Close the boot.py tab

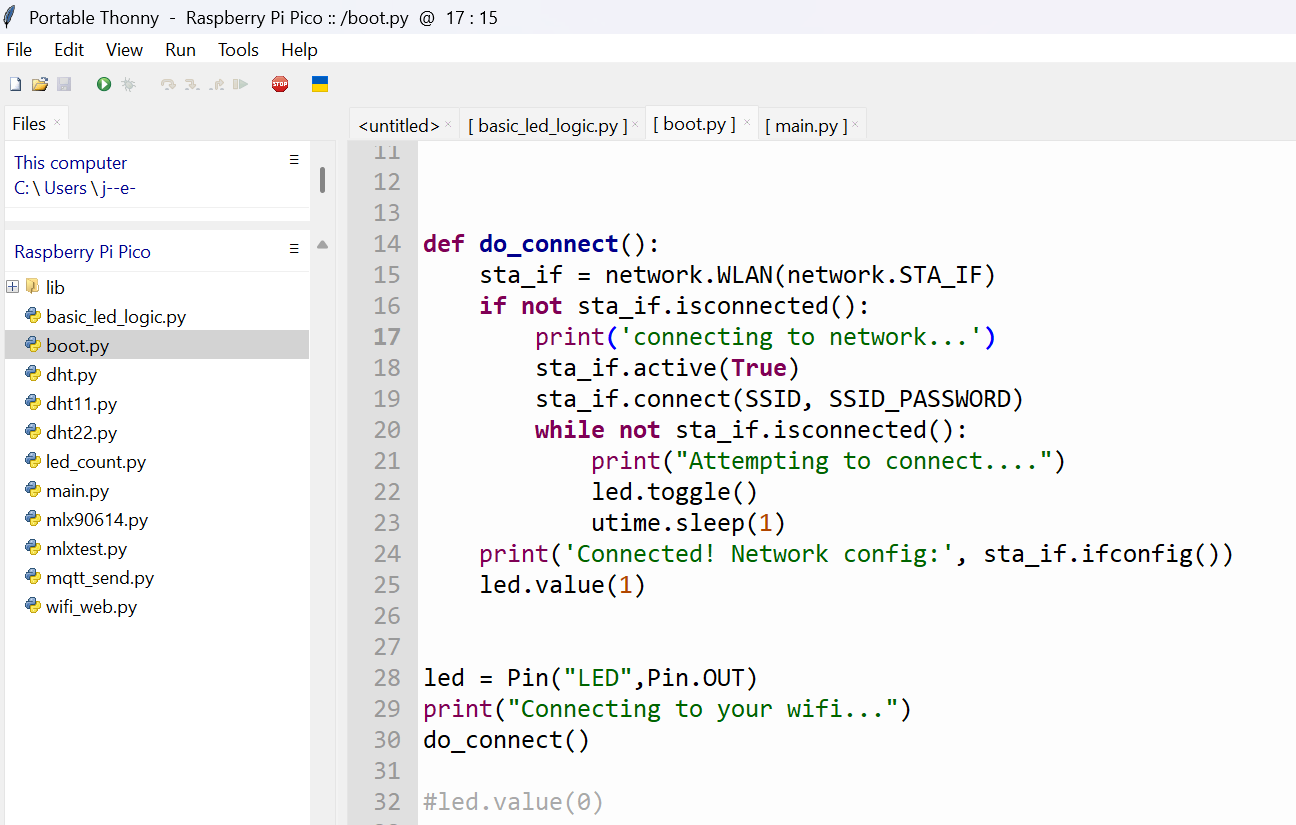coord(747,122)
